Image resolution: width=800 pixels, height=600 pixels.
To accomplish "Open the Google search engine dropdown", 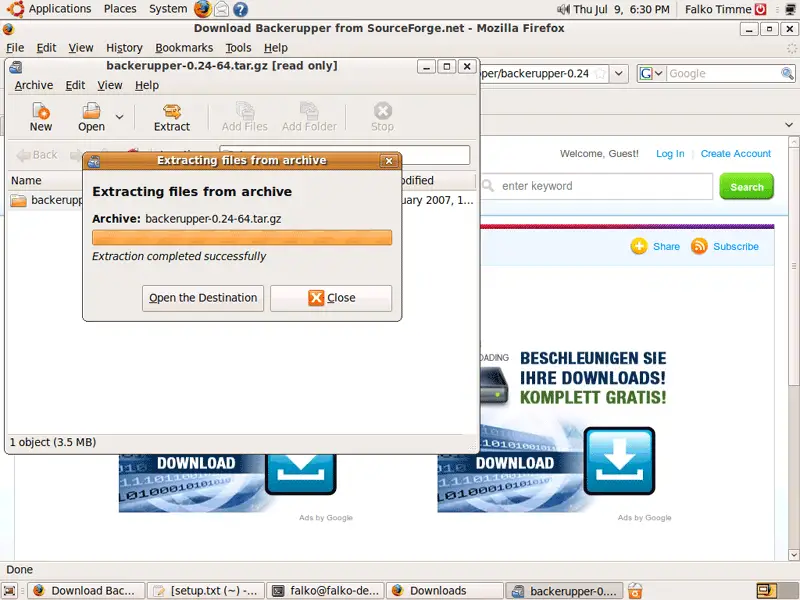I will click(x=651, y=73).
